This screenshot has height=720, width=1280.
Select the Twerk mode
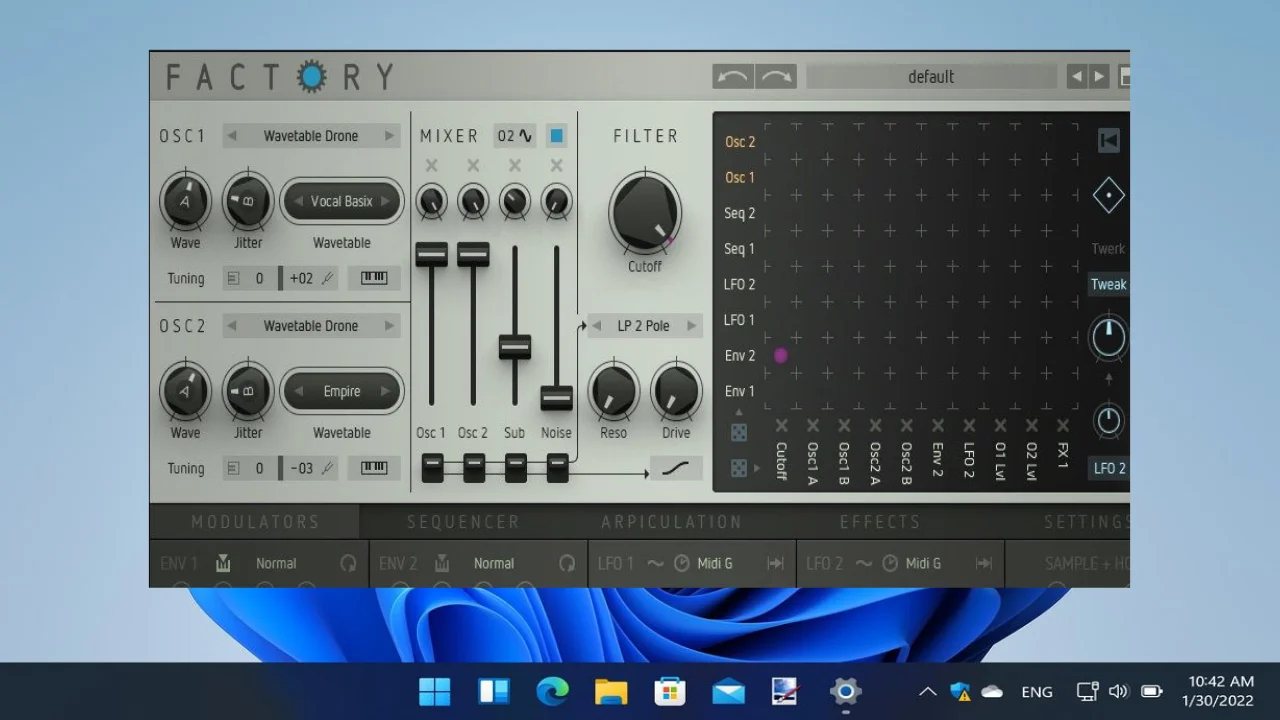pyautogui.click(x=1108, y=249)
